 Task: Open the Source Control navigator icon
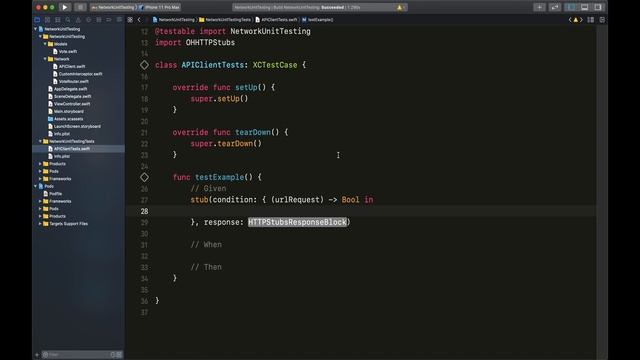pos(47,20)
